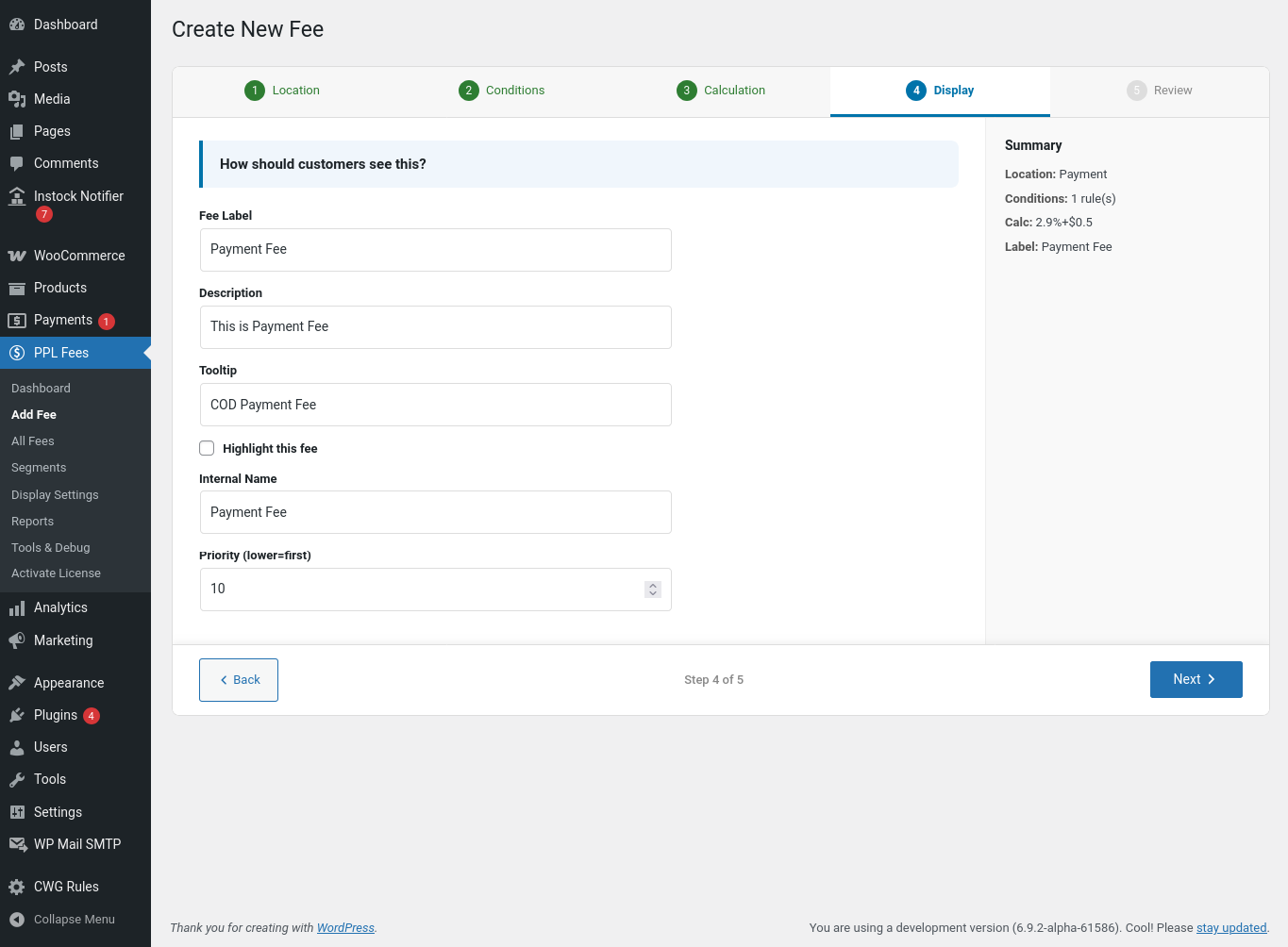Click the CWG Rules gear icon
The width and height of the screenshot is (1288, 947).
pos(17,887)
